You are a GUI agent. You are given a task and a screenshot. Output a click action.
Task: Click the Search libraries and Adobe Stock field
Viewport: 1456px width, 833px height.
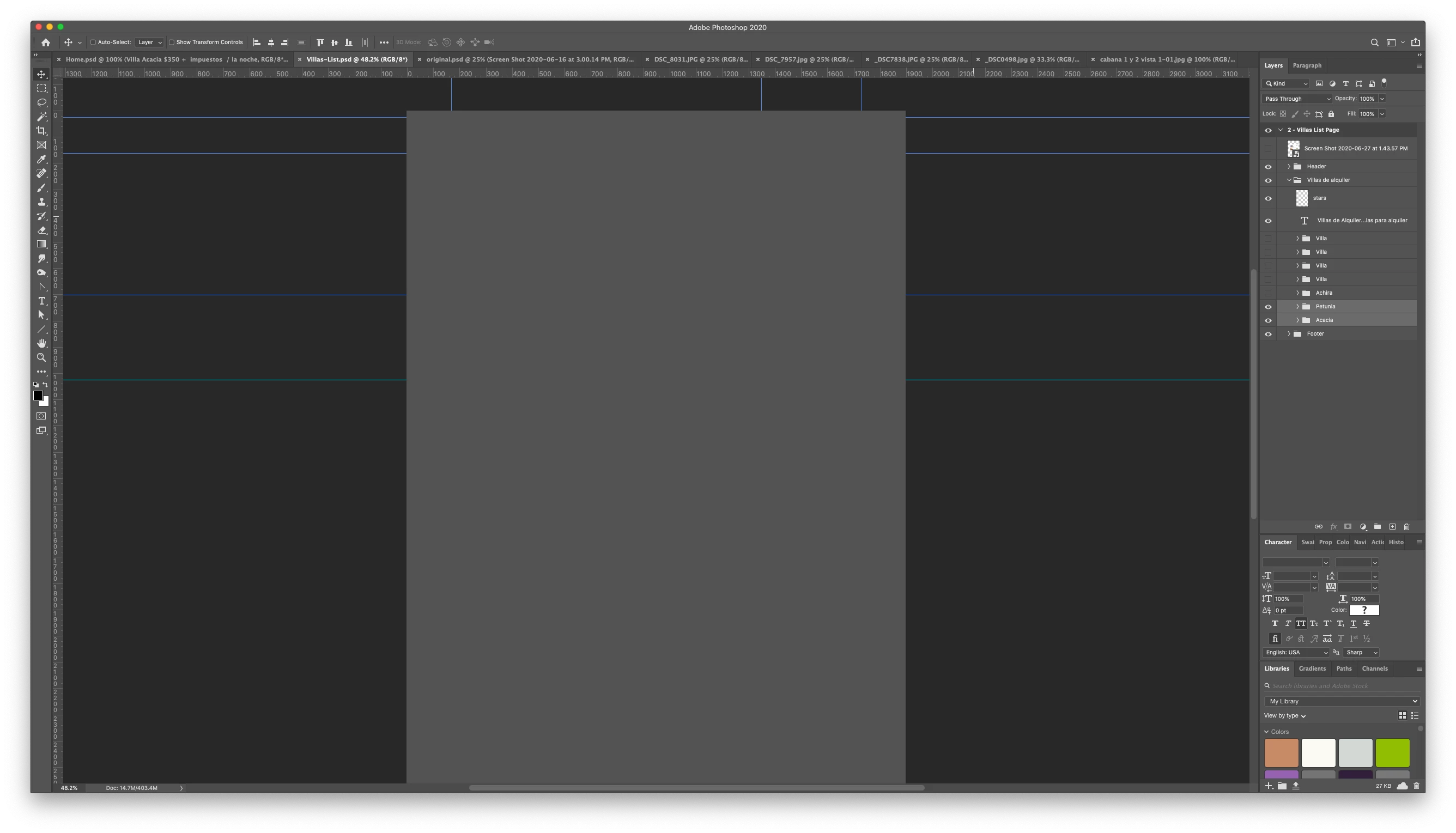click(1342, 686)
